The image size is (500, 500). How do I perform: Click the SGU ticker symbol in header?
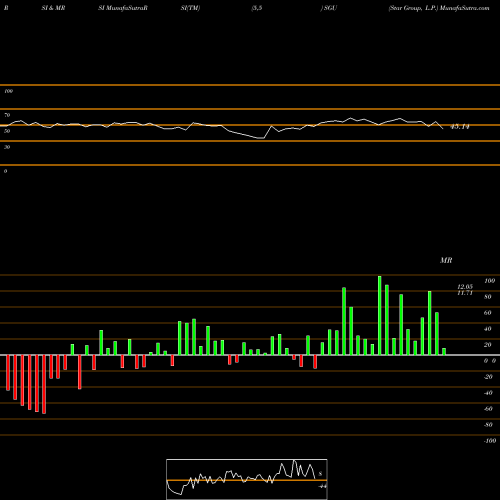(x=330, y=8)
